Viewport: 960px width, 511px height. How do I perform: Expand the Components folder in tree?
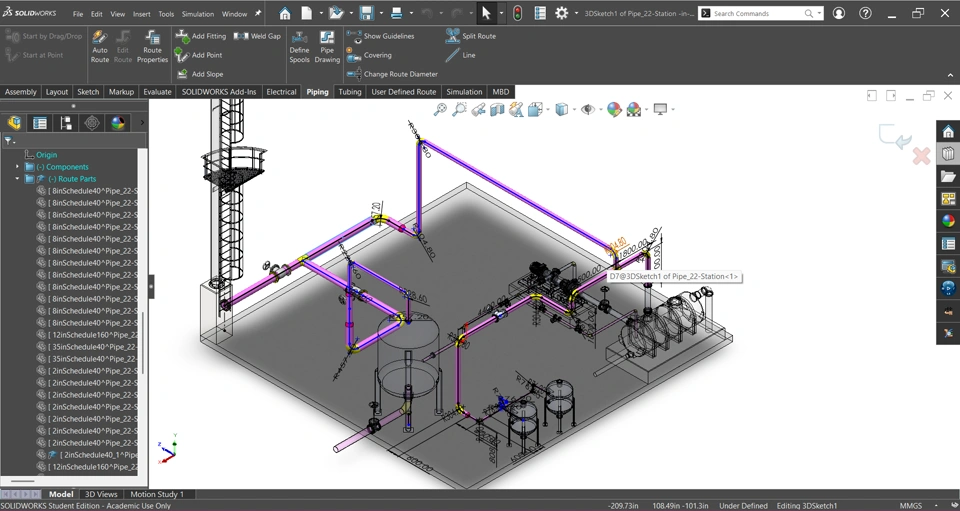[x=18, y=167]
